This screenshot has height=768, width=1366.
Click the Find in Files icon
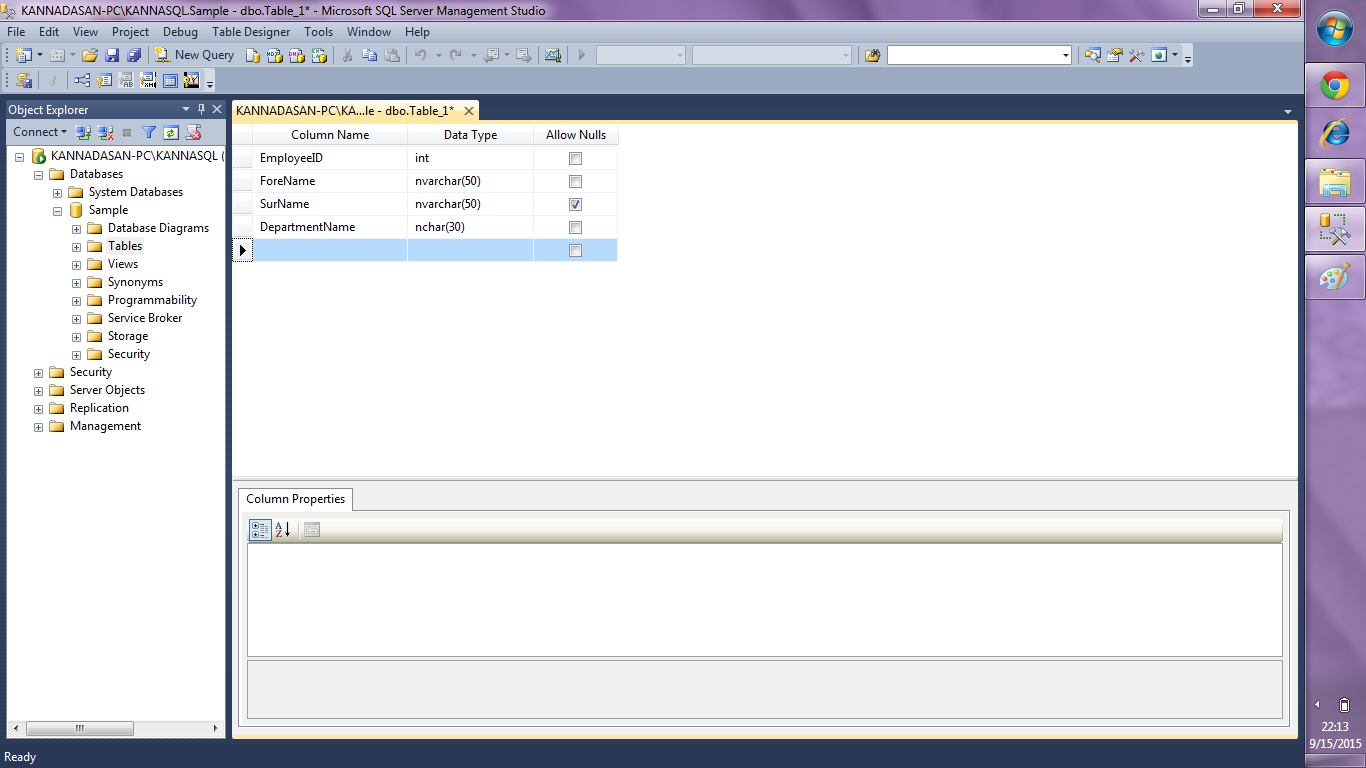click(x=872, y=55)
